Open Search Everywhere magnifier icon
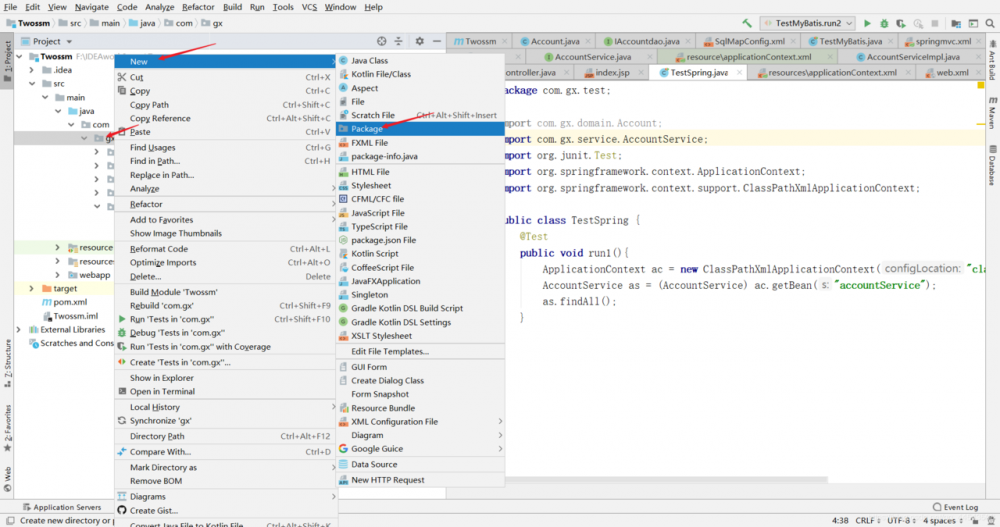Viewport: 1000px width, 527px height. point(989,23)
